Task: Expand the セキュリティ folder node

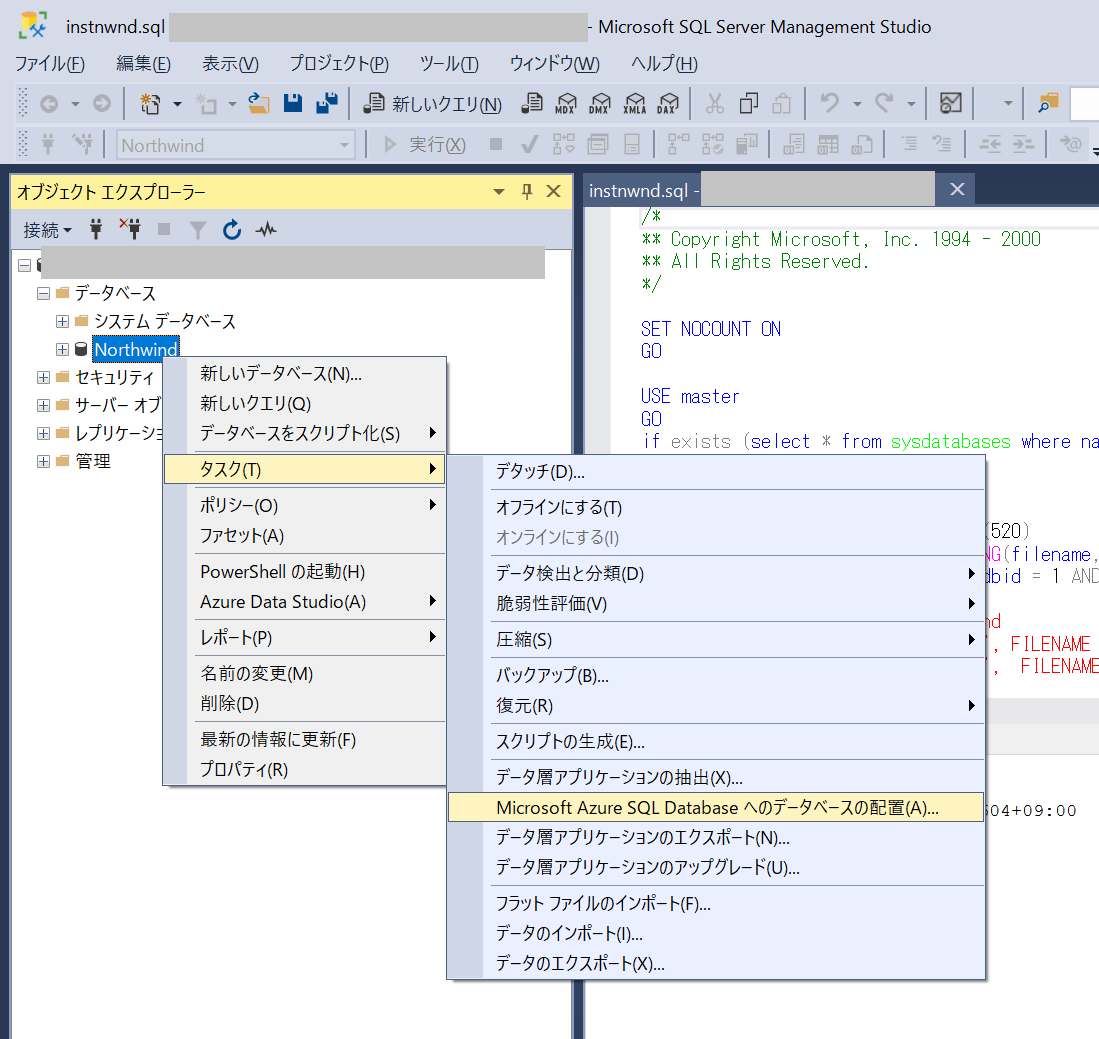Action: click(x=43, y=377)
